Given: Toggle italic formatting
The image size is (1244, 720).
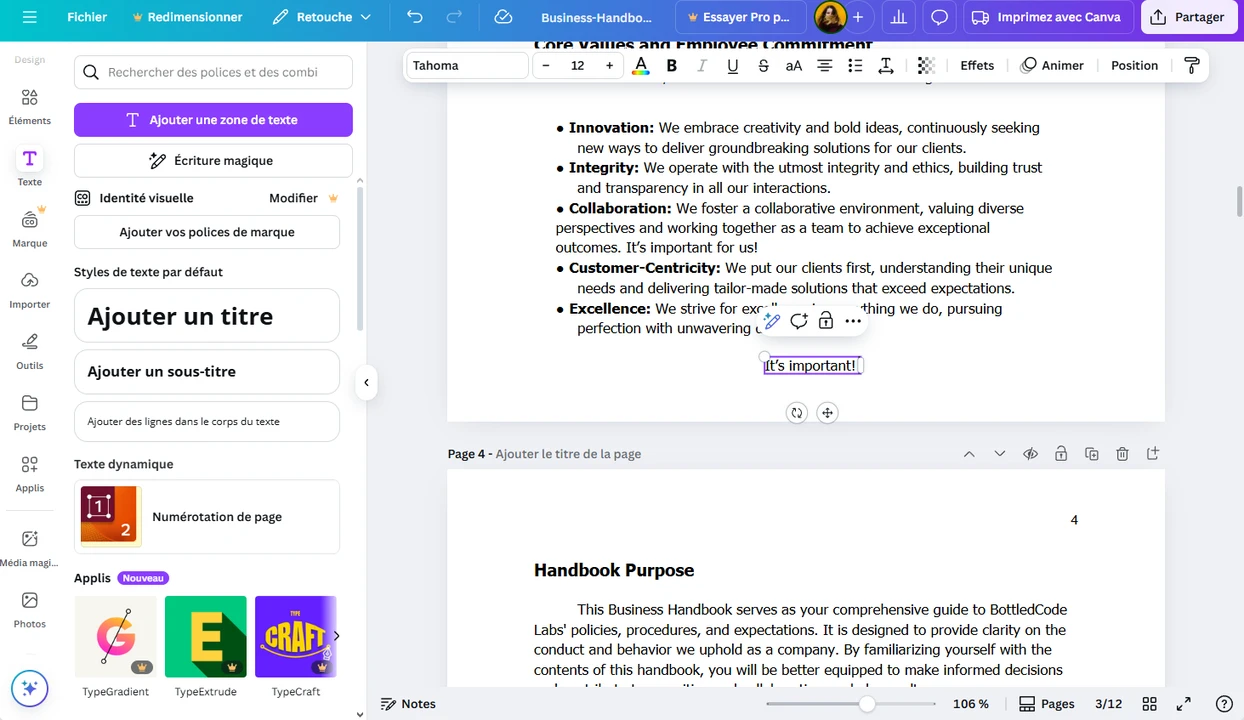Looking at the screenshot, I should [702, 66].
